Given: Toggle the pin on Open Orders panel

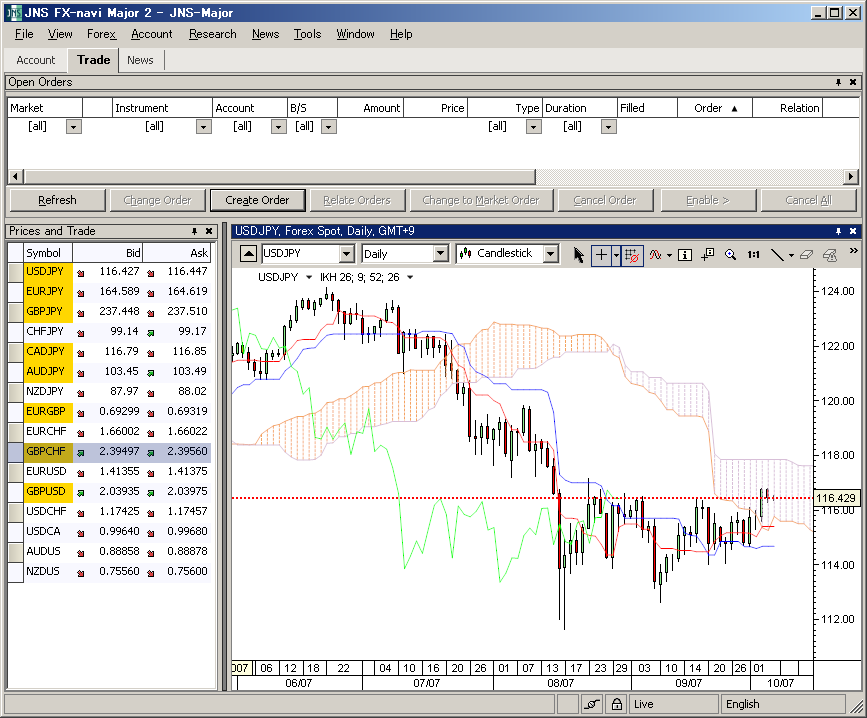Looking at the screenshot, I should 838,82.
